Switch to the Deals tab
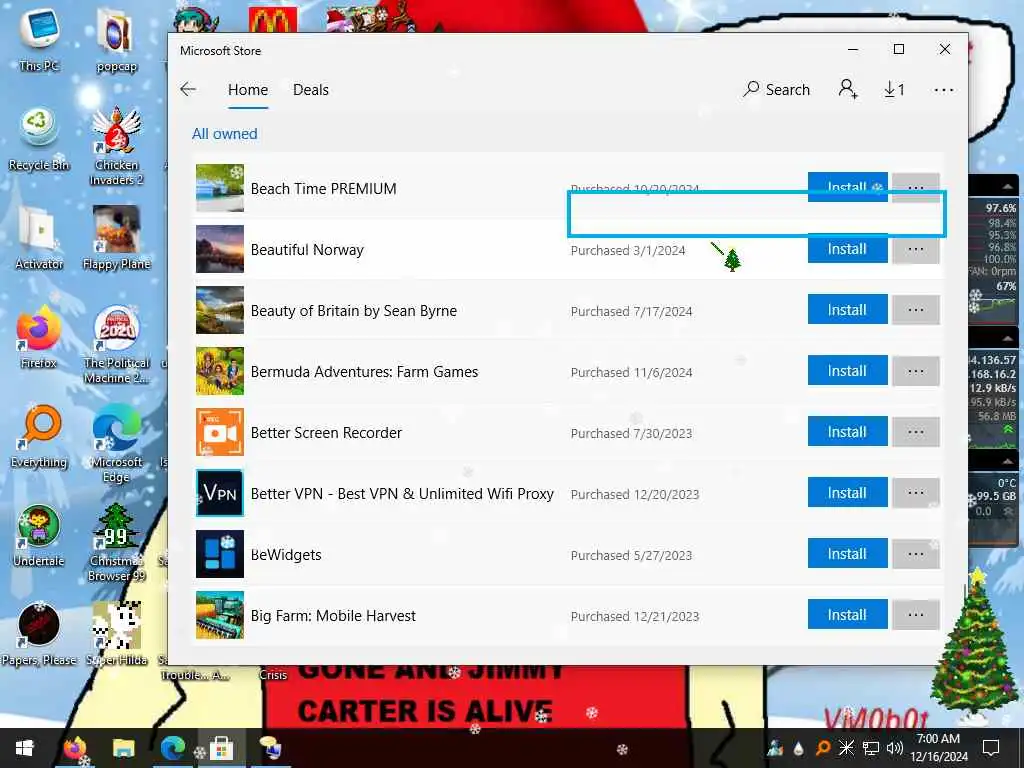The image size is (1024, 768). click(311, 90)
